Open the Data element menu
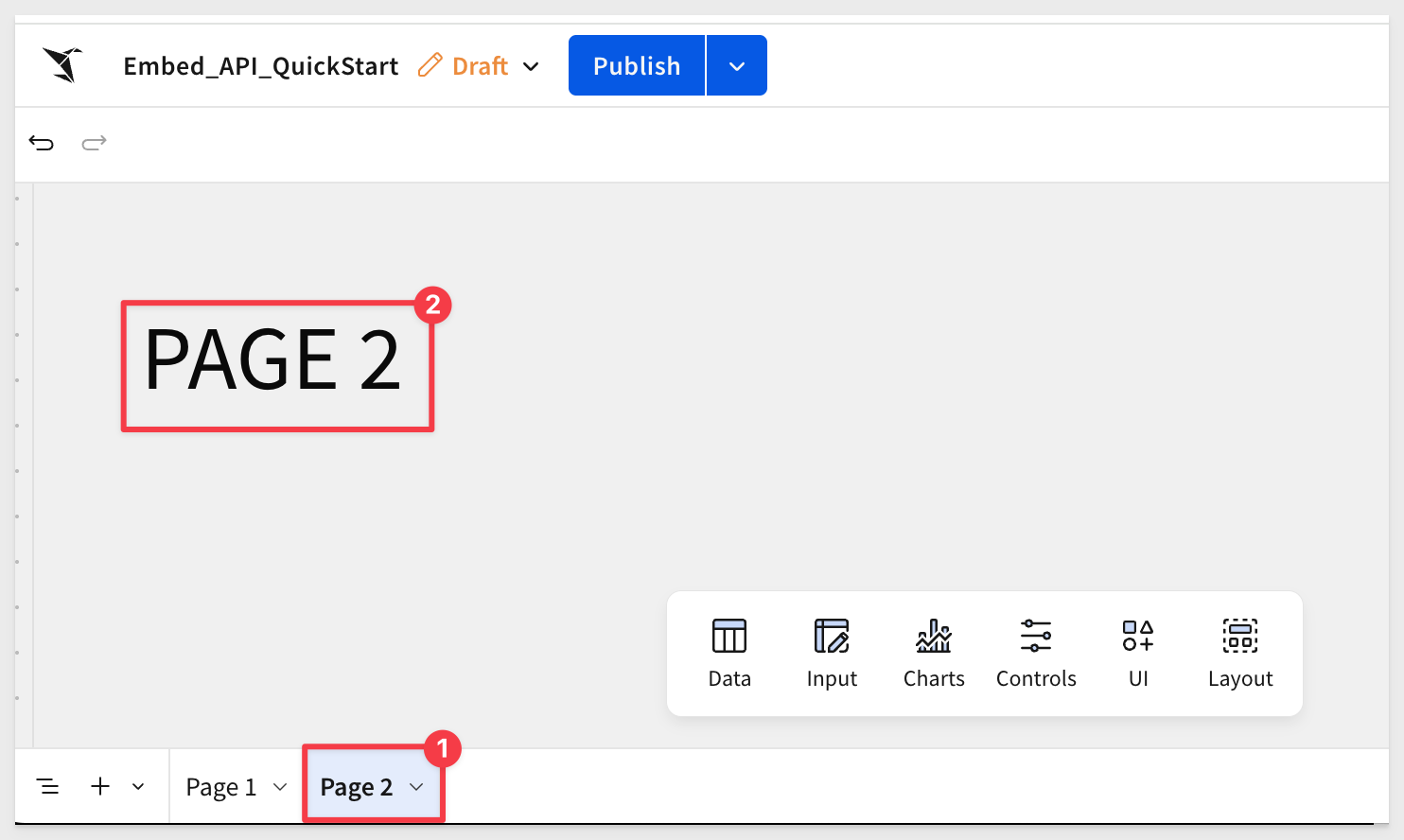Screen dimensions: 1404x840 pos(728,653)
